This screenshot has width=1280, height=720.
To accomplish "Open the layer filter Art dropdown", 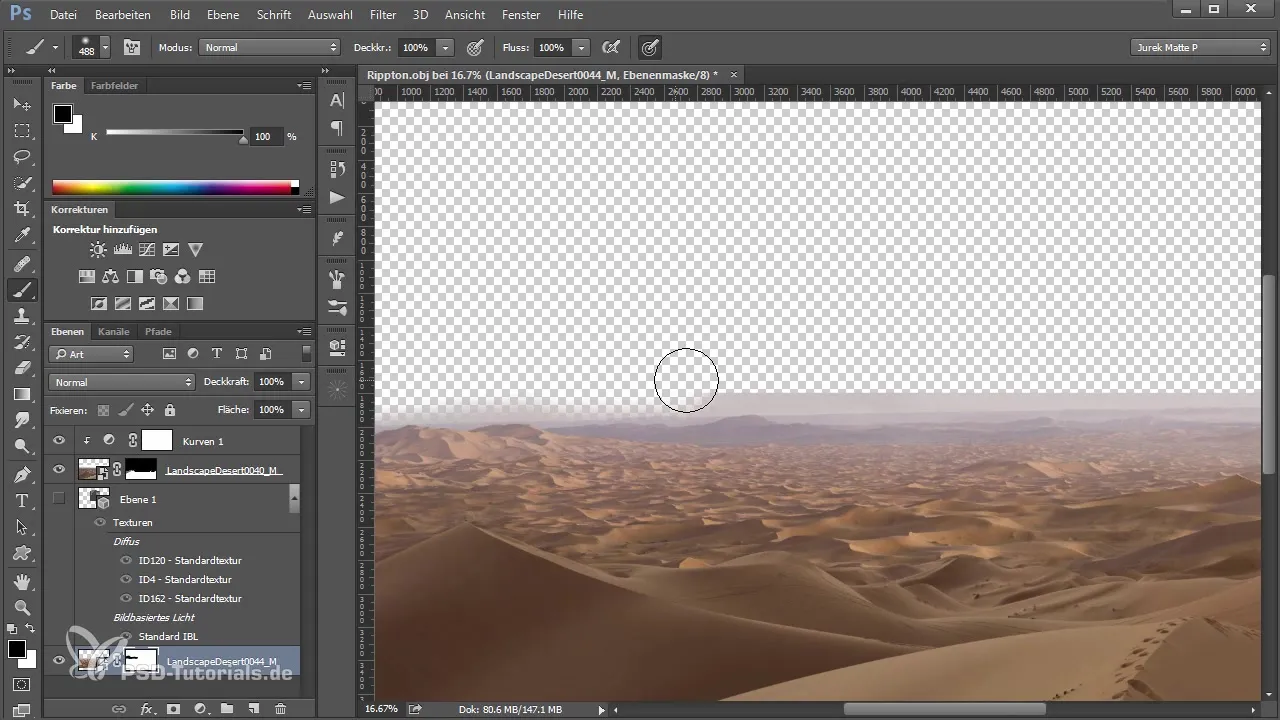I will click(91, 354).
